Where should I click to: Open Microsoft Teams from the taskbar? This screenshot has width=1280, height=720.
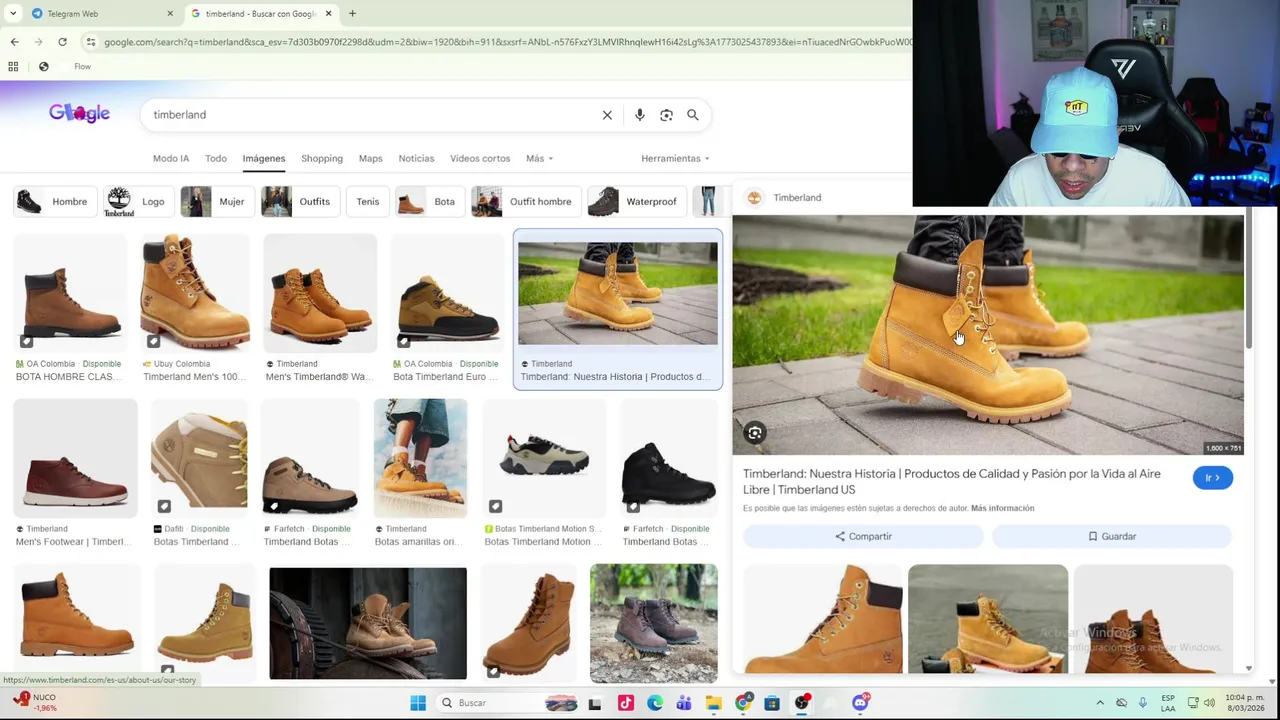pyautogui.click(x=684, y=703)
